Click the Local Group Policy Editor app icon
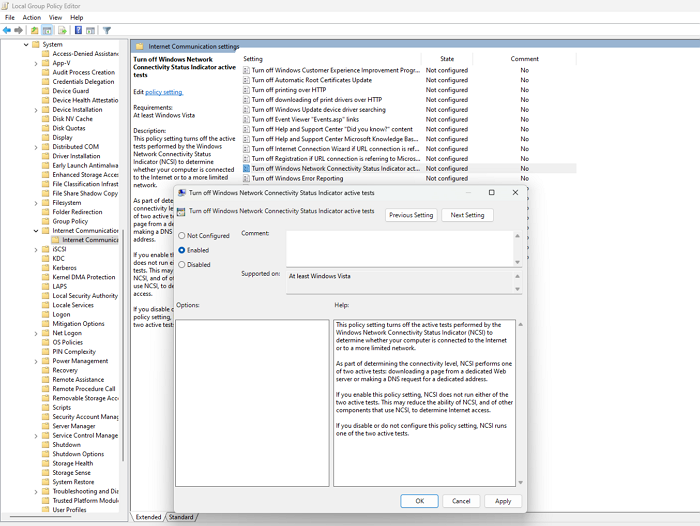Image resolution: width=700 pixels, height=526 pixels. (5, 6)
